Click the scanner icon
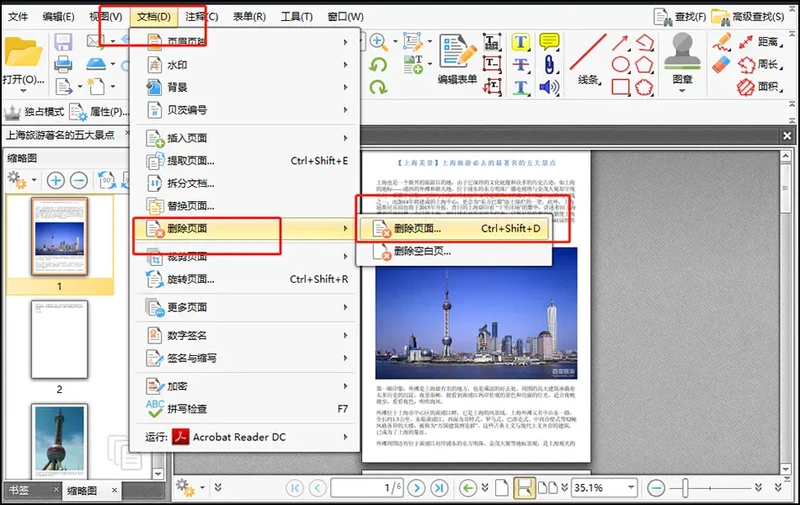The width and height of the screenshot is (800, 505). coord(96,64)
